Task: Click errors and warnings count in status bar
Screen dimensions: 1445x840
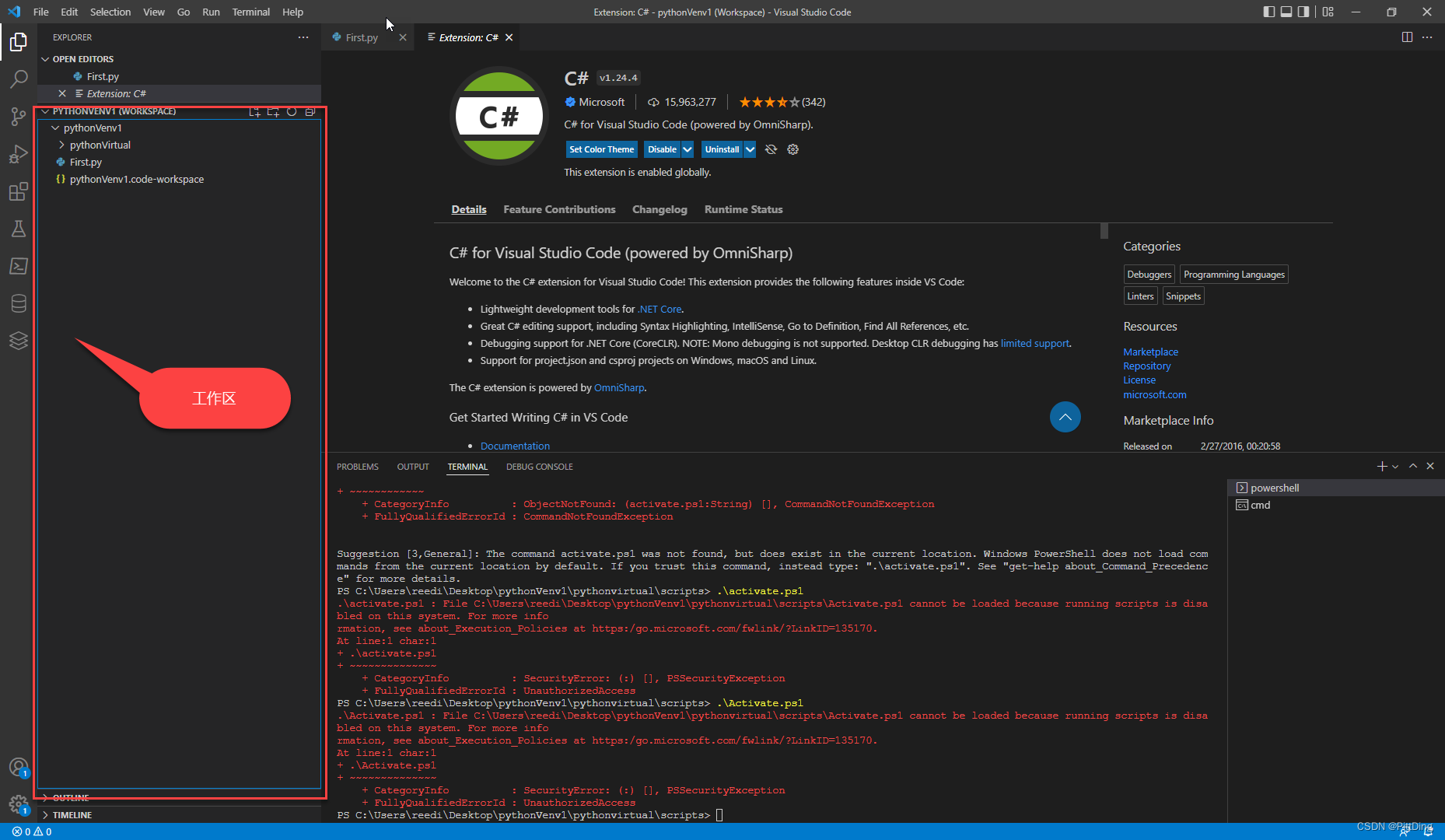Action: pos(32,831)
